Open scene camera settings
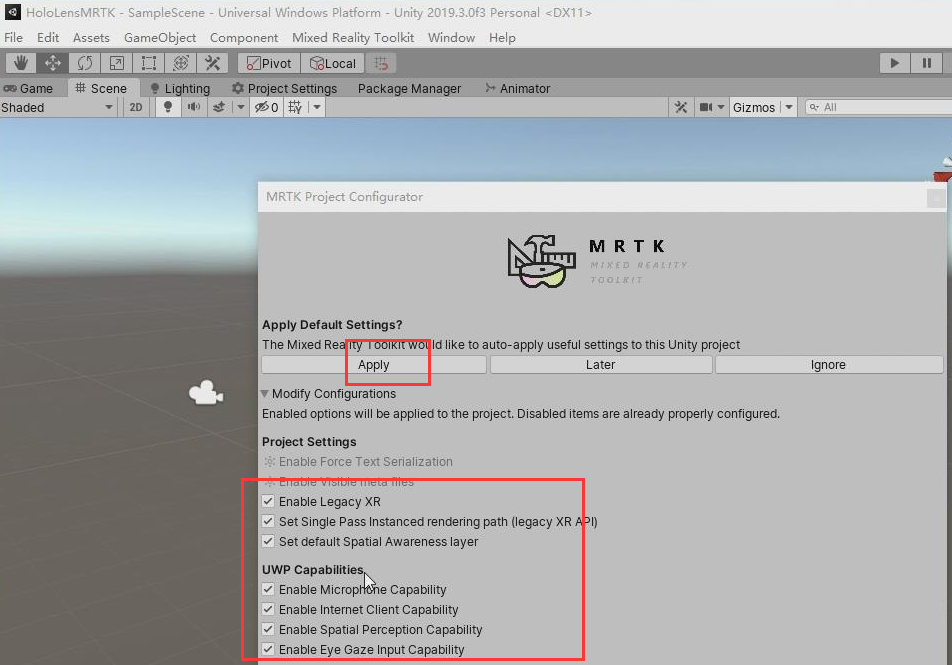The width and height of the screenshot is (952, 665). (711, 107)
